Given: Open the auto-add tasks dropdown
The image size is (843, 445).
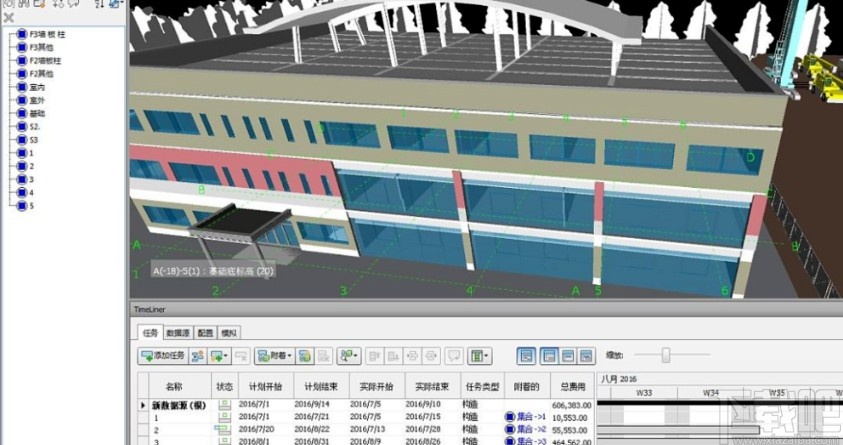Looking at the screenshot, I should [x=219, y=356].
